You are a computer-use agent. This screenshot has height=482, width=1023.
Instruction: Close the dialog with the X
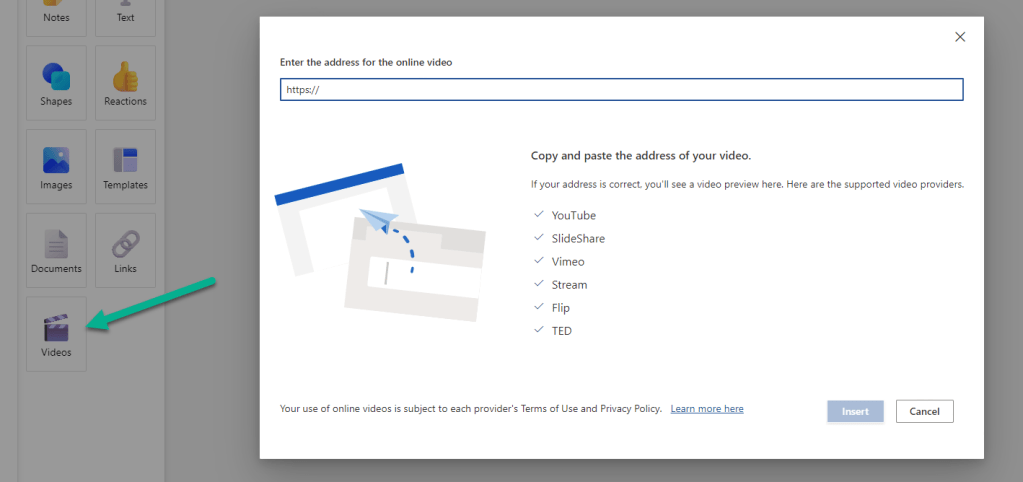960,37
